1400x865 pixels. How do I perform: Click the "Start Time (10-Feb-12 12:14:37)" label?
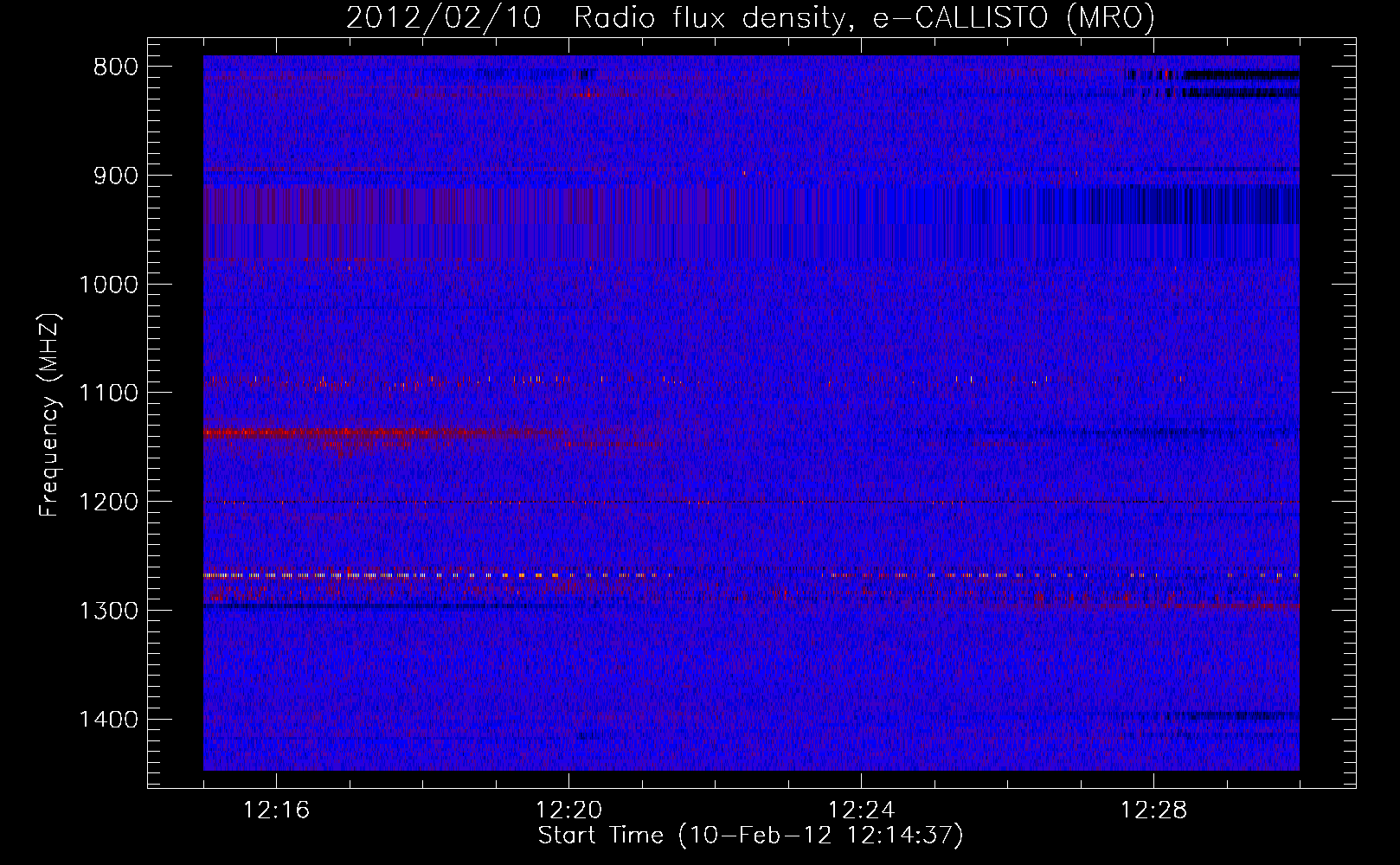750,836
